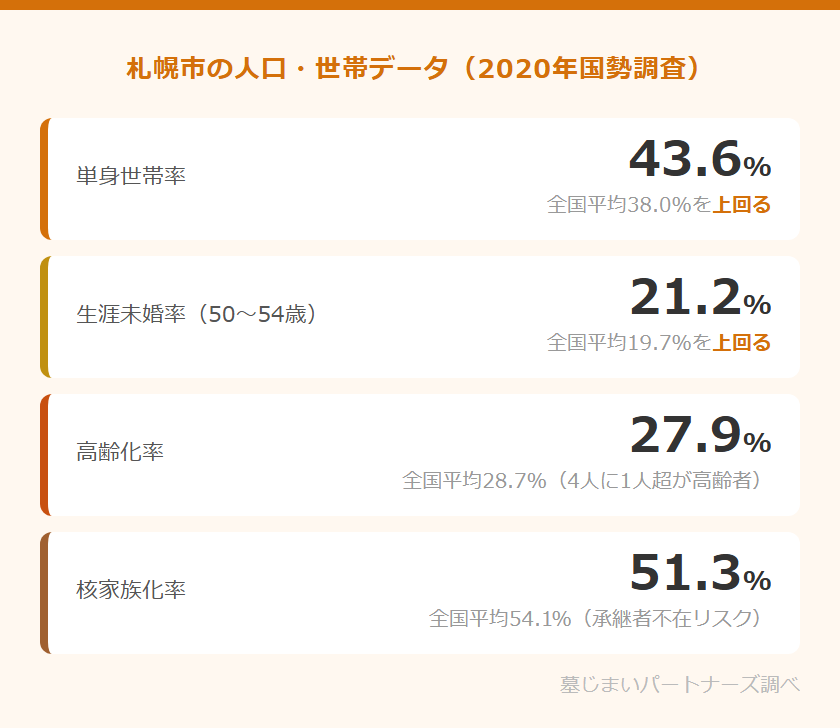Click the 墓じまいパートナーズ調べ source credit

pos(680,685)
